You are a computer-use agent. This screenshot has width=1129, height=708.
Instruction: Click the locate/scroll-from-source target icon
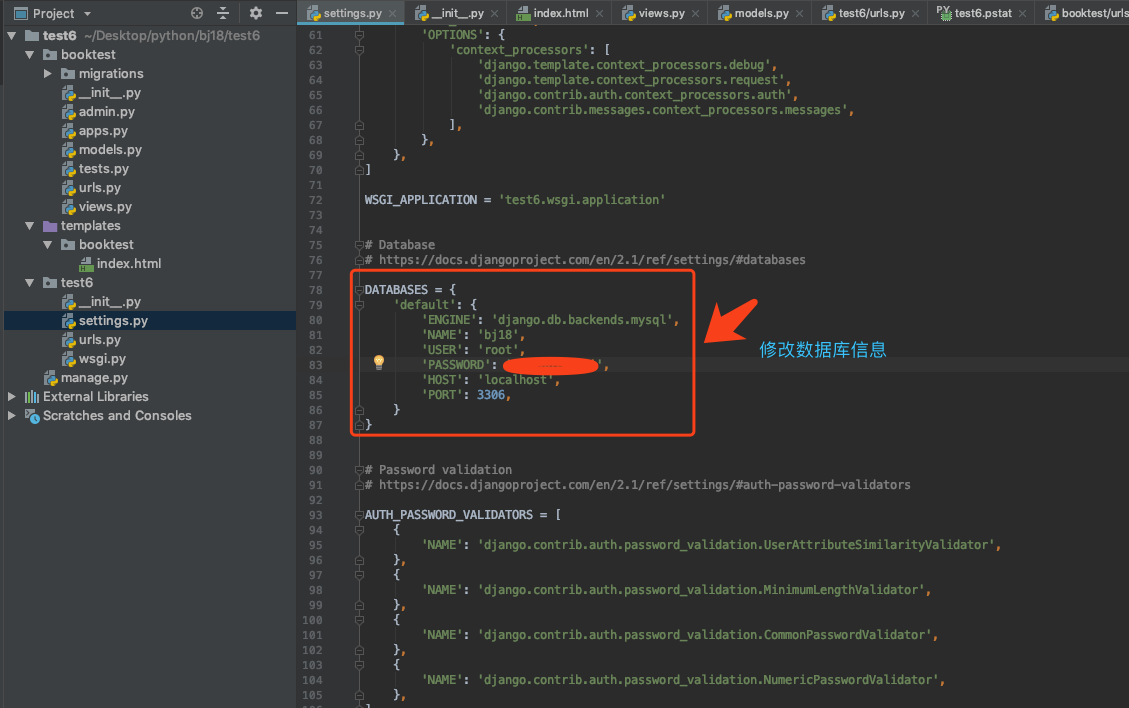pos(197,13)
